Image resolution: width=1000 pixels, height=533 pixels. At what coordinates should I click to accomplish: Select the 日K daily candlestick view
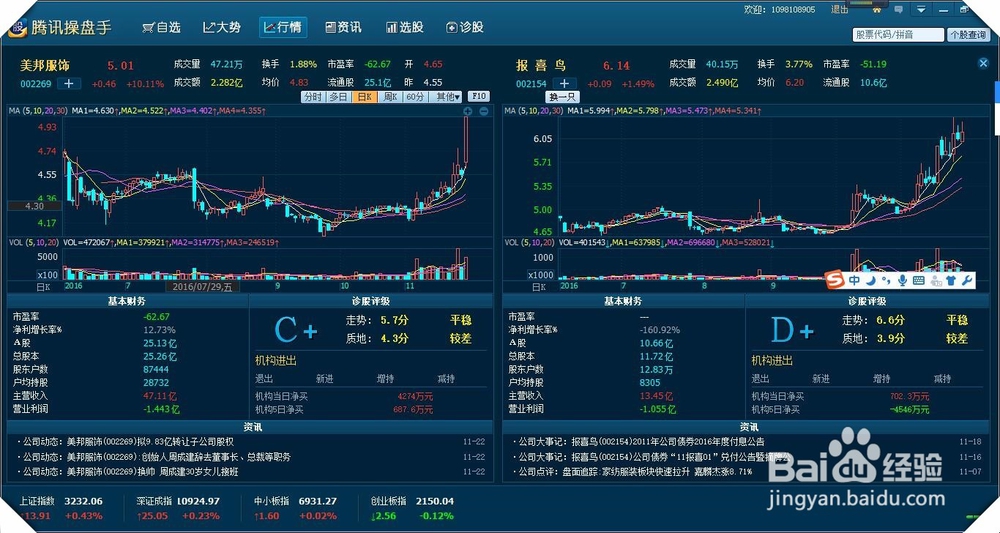click(364, 97)
